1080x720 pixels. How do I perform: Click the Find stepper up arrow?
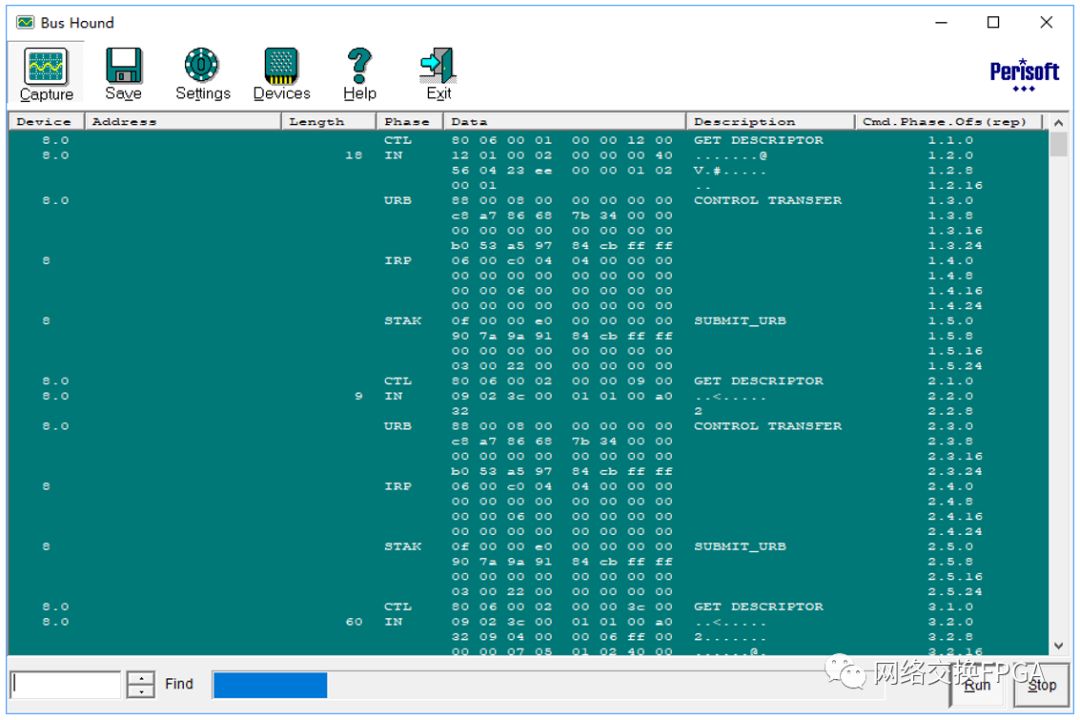point(141,678)
